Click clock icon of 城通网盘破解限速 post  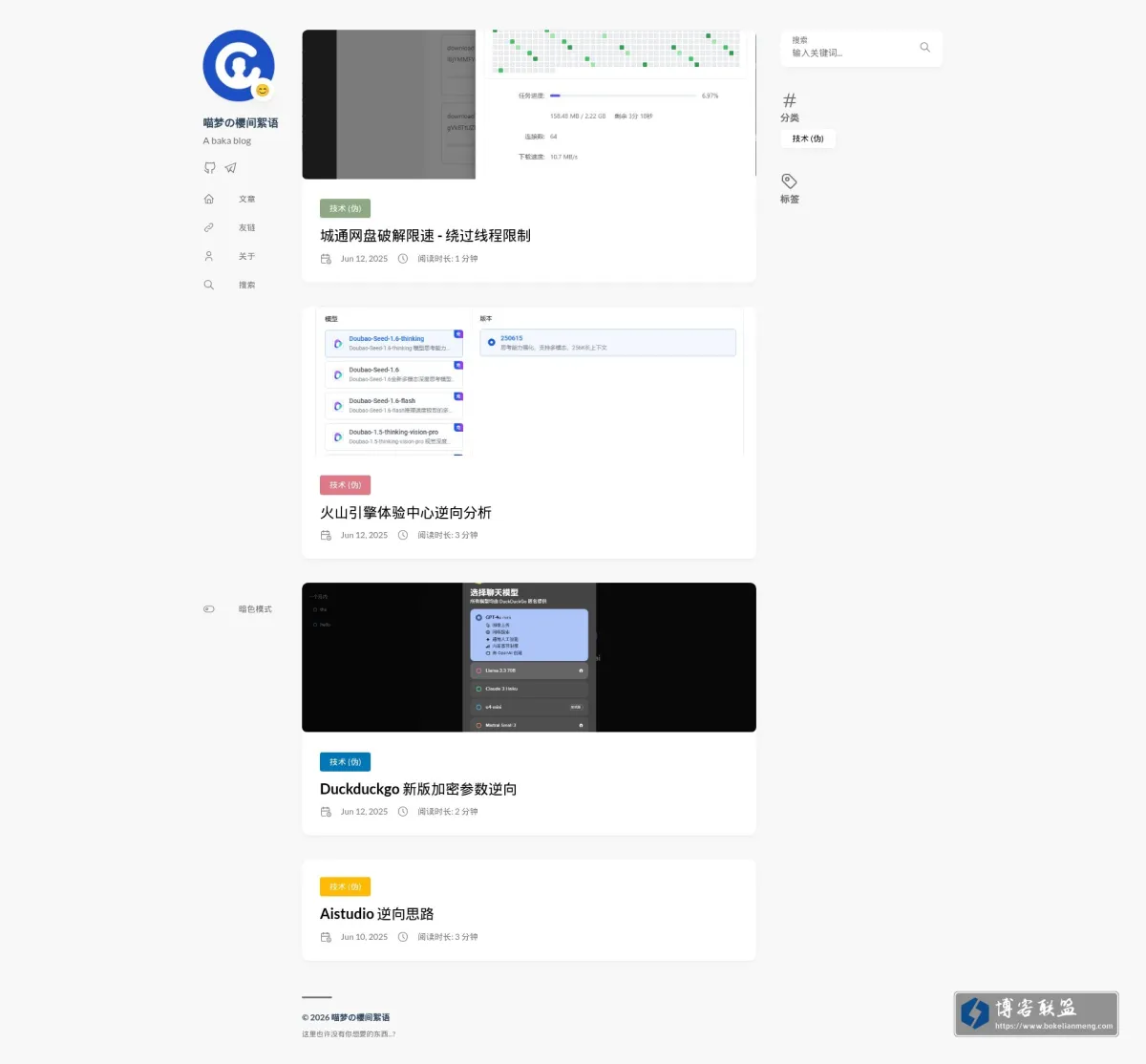403,259
